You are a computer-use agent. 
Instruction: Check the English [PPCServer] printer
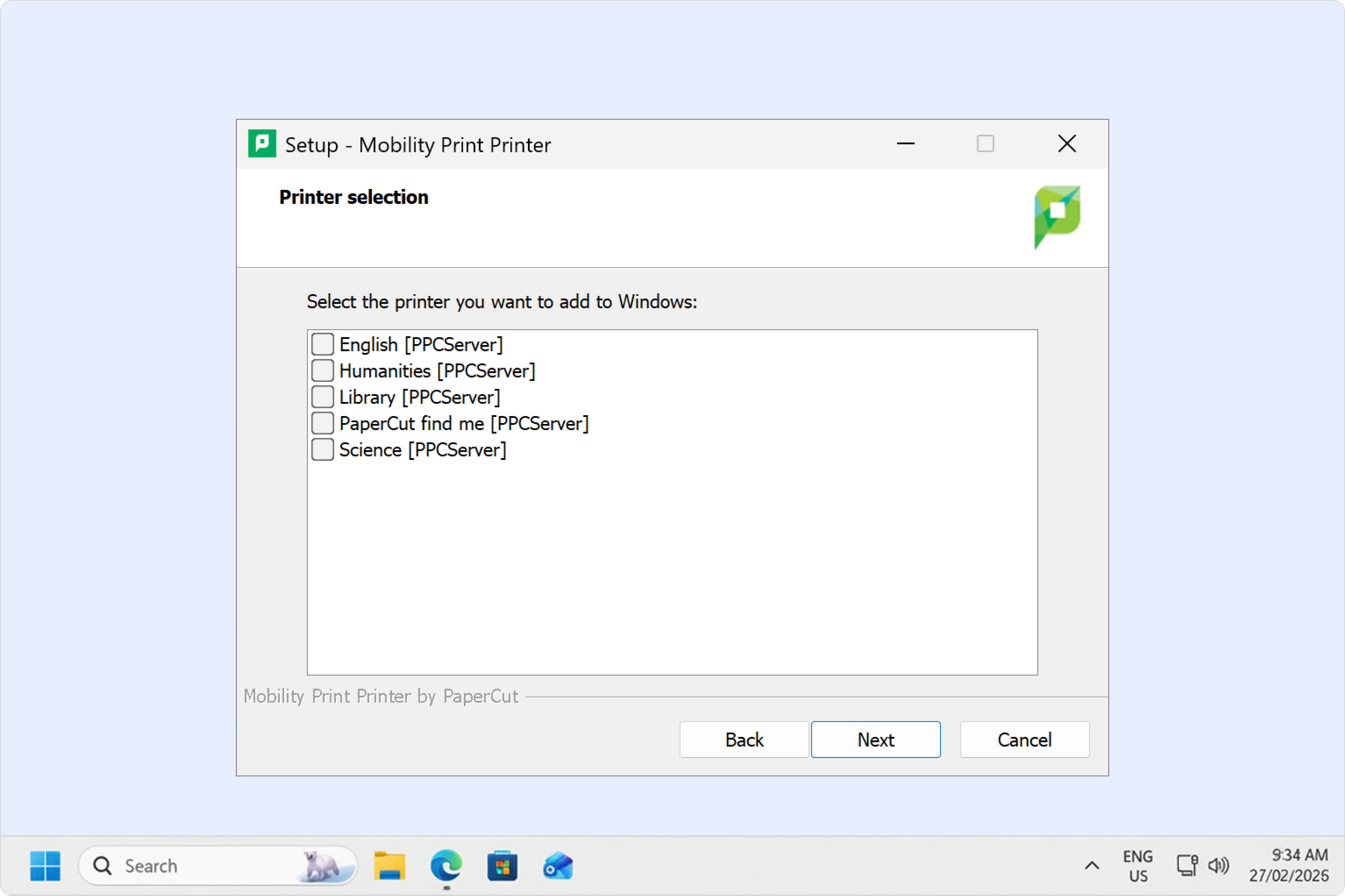(322, 343)
